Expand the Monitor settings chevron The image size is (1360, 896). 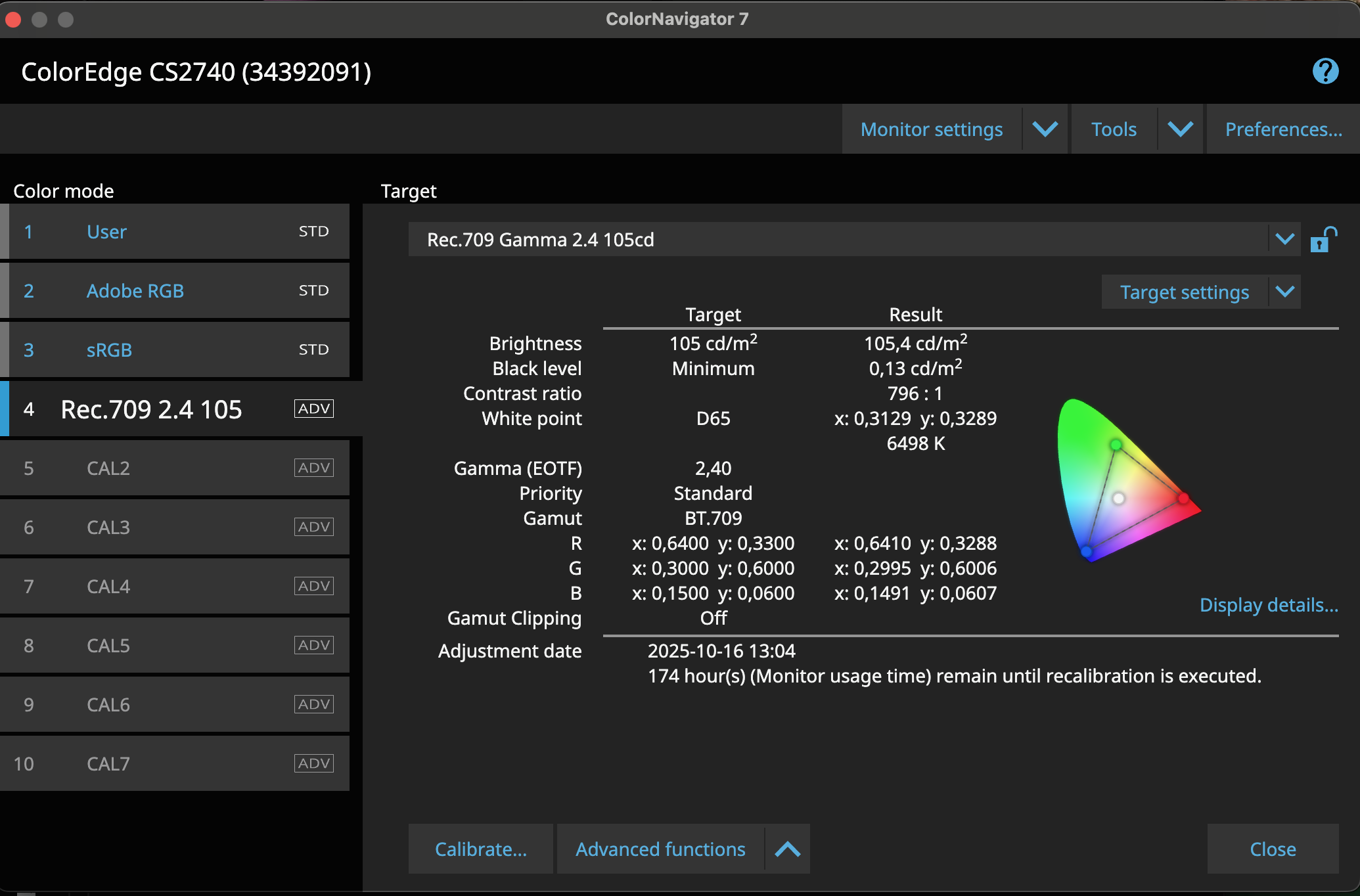(1045, 129)
